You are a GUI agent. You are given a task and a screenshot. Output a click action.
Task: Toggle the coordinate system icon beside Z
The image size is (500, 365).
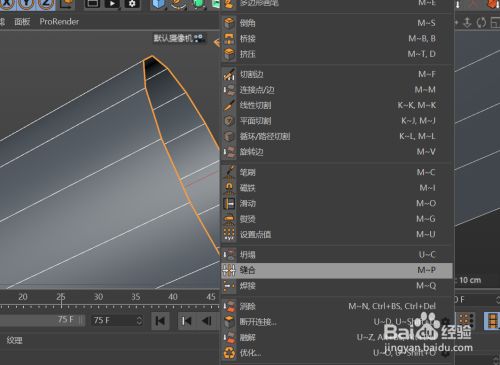(68, 4)
